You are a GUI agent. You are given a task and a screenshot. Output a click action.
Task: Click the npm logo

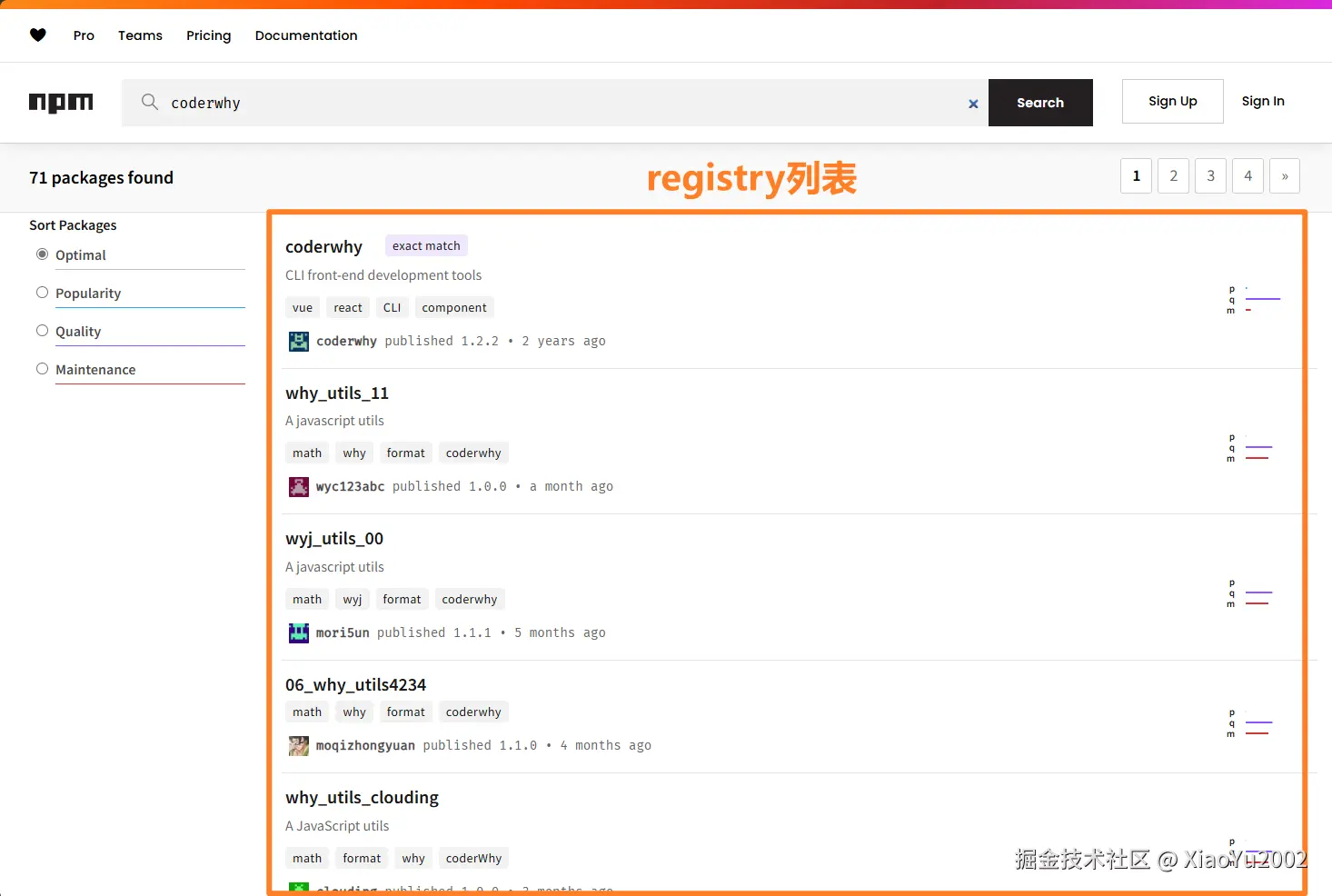(60, 102)
